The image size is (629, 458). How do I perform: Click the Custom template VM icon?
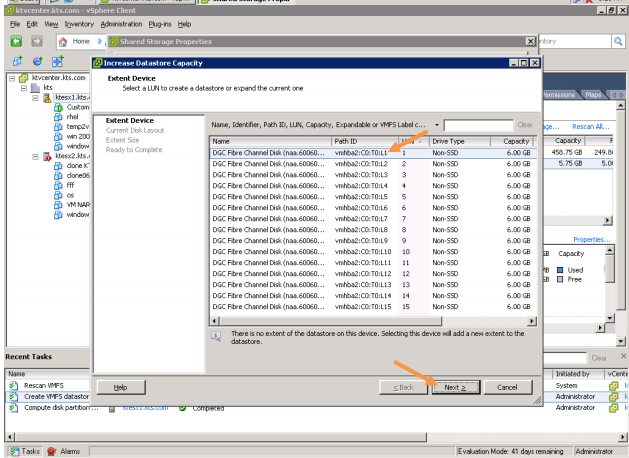pos(58,107)
